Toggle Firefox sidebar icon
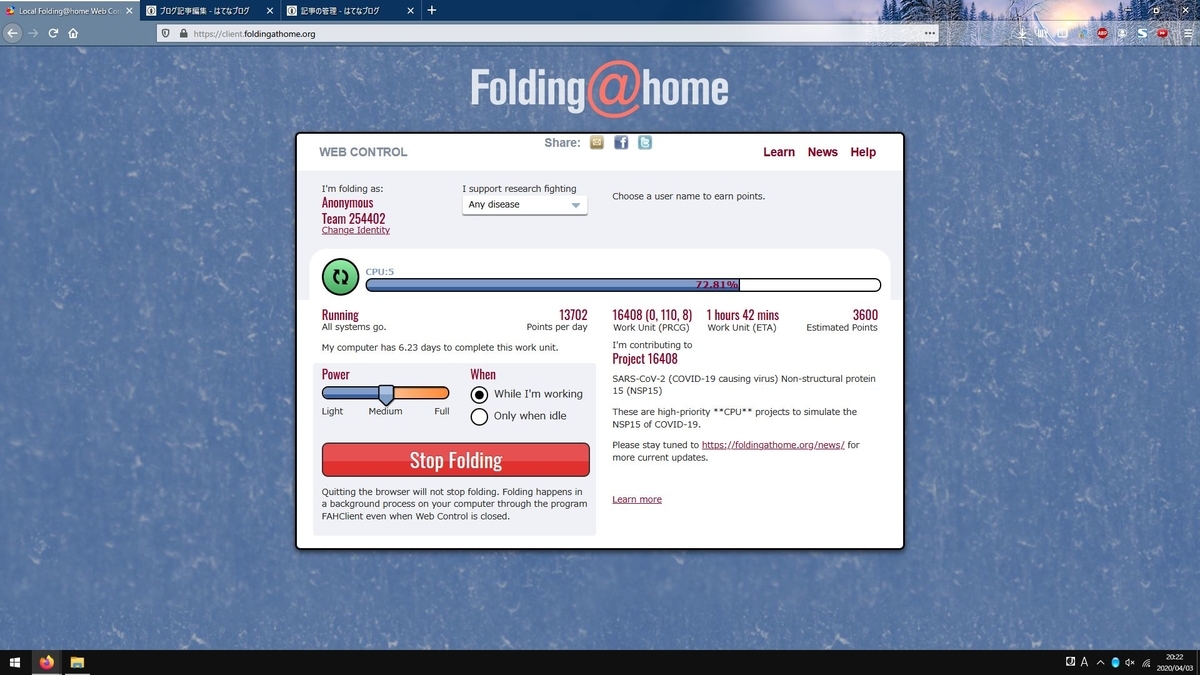 [1064, 33]
